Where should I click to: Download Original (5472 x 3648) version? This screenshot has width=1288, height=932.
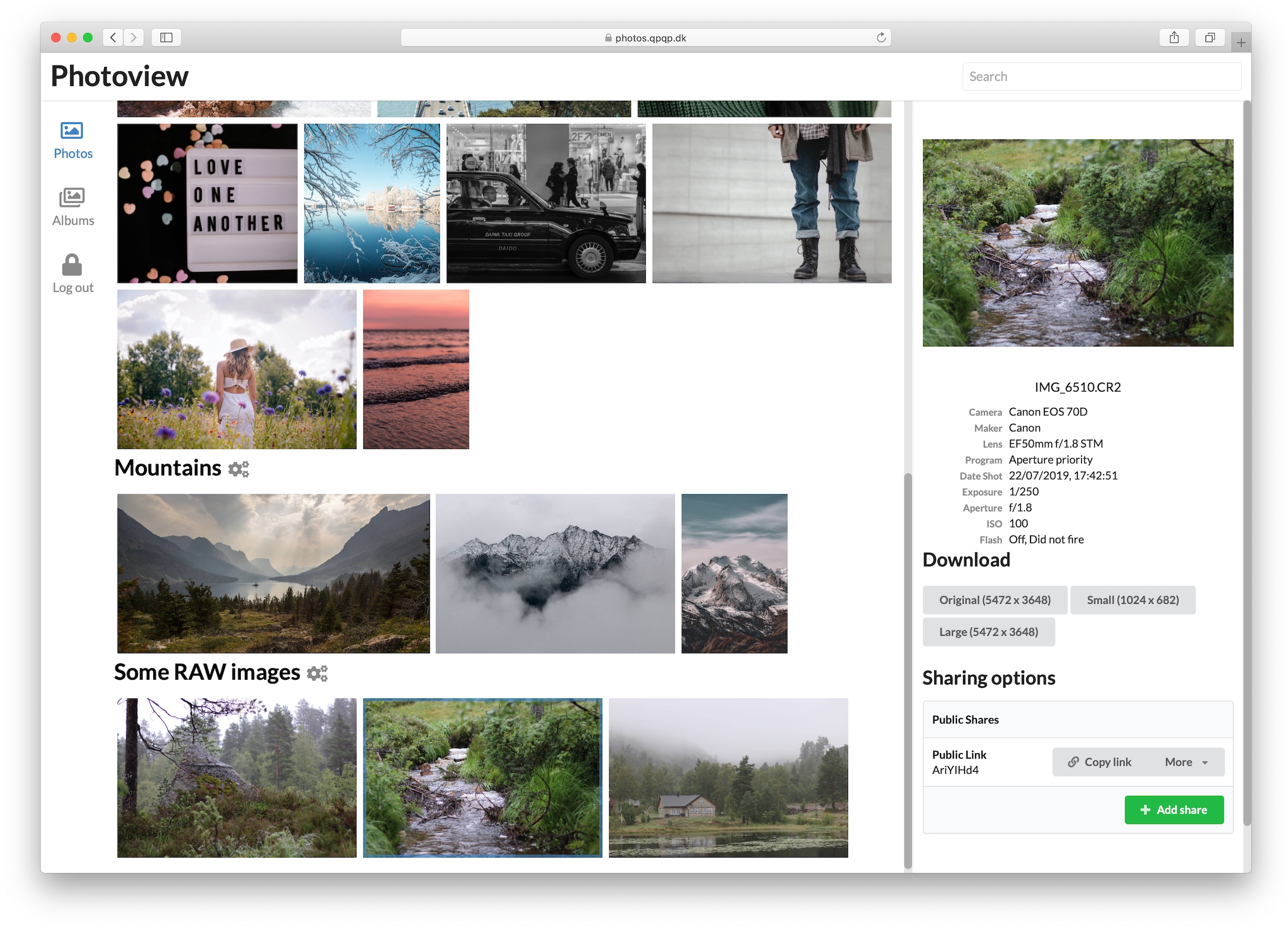click(x=994, y=600)
